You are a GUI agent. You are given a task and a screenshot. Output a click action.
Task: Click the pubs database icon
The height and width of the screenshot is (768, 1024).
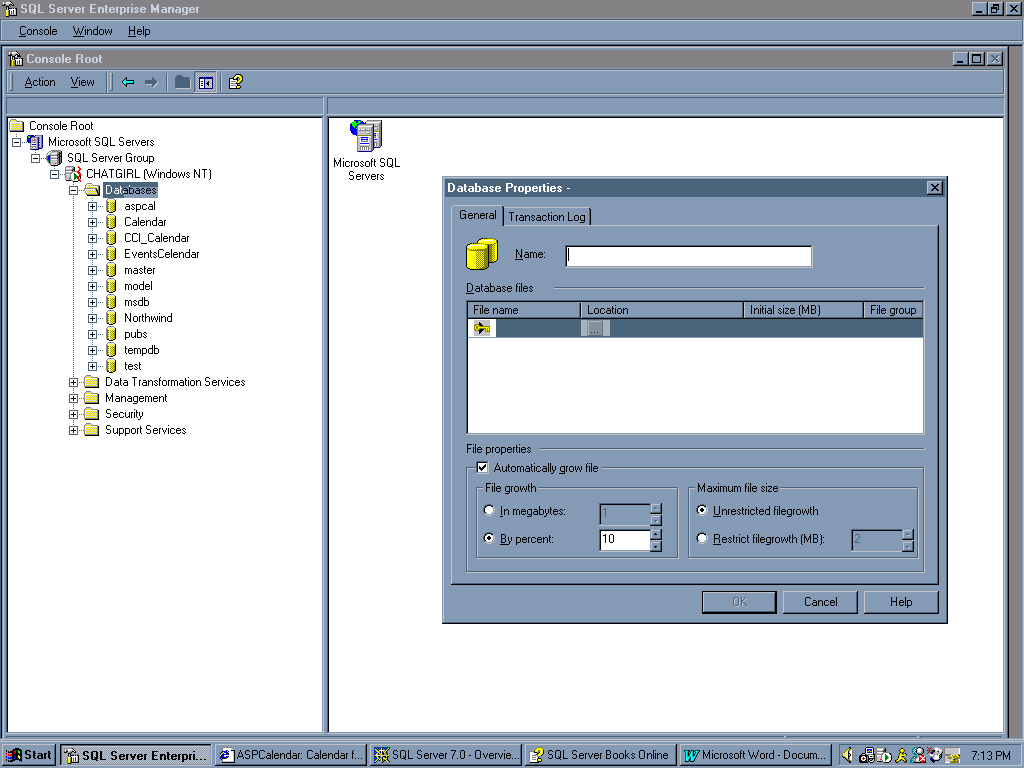click(x=112, y=334)
